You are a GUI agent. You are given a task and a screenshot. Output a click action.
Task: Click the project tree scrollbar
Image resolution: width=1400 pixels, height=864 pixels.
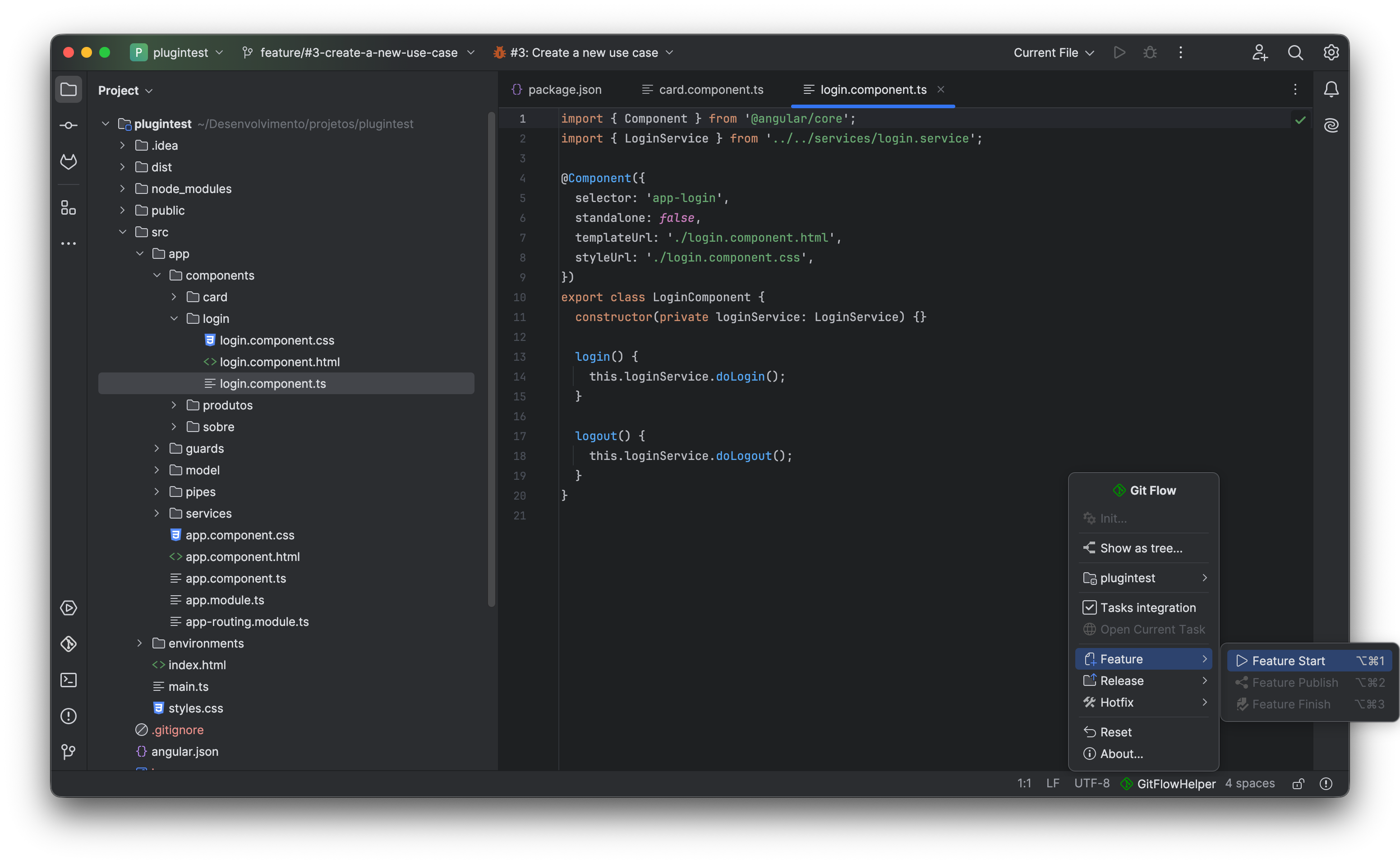pyautogui.click(x=491, y=360)
